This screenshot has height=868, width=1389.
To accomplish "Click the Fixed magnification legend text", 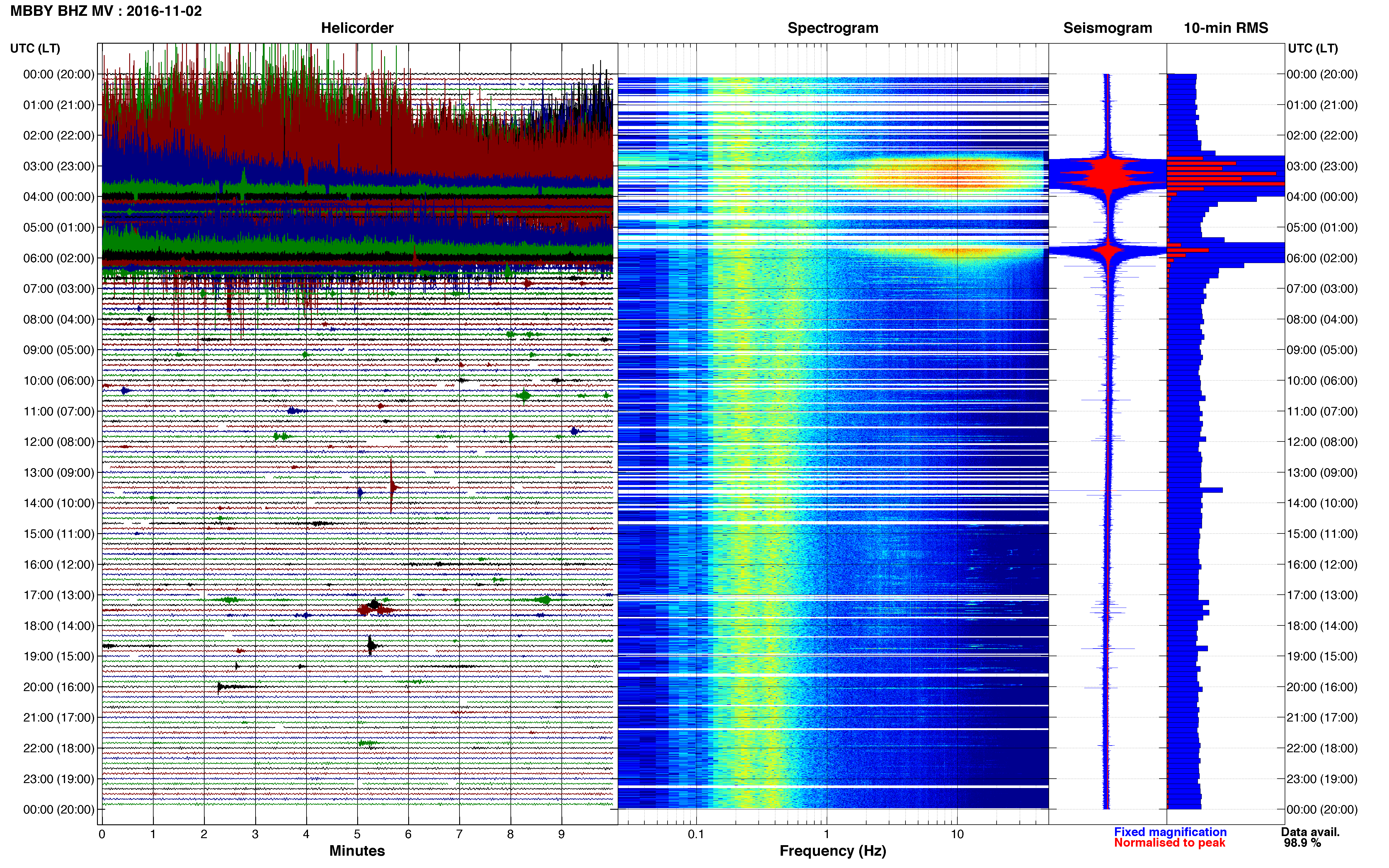I will pos(1170,832).
